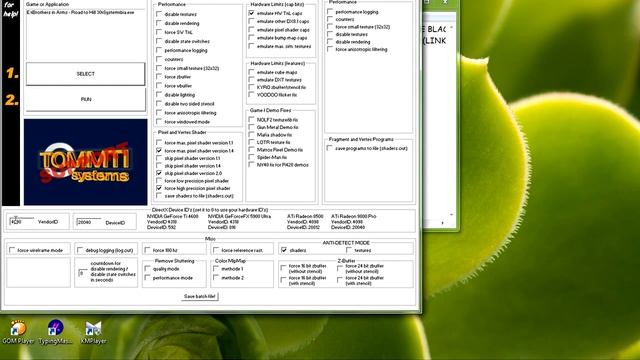Enable LOTR texture fix

[251, 142]
